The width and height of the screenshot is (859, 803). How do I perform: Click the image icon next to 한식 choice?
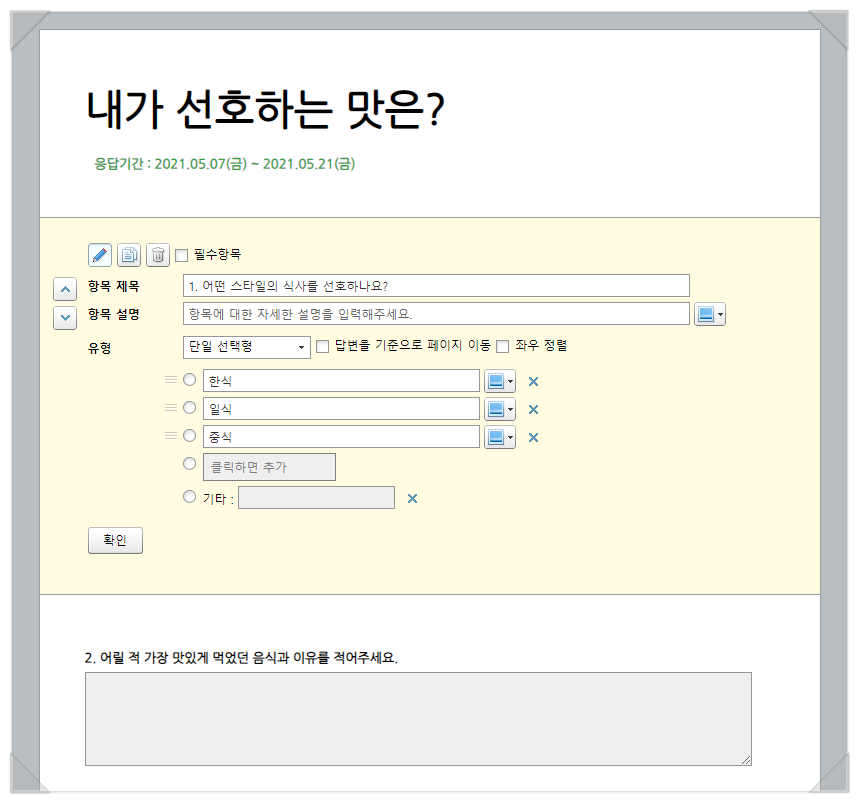tap(495, 380)
